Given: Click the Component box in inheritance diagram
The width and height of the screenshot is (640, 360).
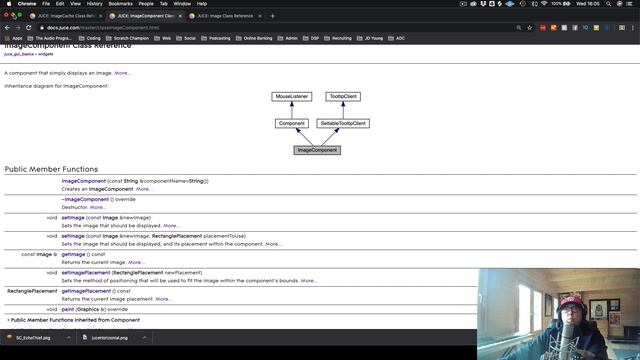Looking at the screenshot, I should tap(292, 123).
